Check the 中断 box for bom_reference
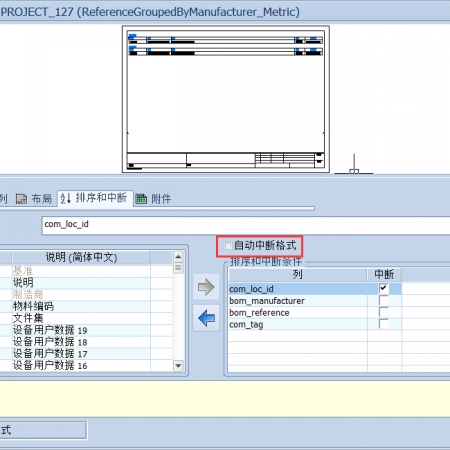This screenshot has width=450, height=450. point(383,312)
